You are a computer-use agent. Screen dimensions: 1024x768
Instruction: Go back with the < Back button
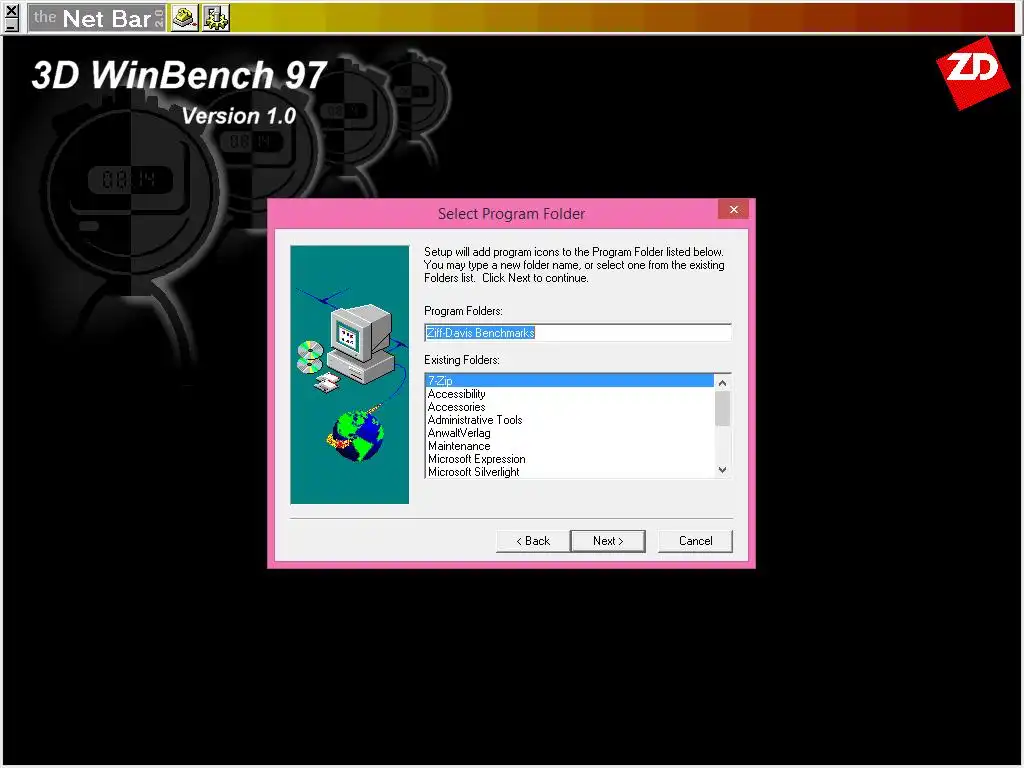pyautogui.click(x=533, y=541)
